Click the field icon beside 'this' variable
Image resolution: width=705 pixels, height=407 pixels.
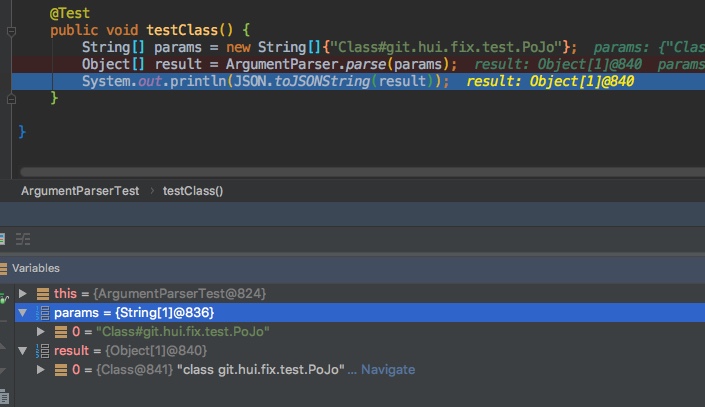click(43, 294)
